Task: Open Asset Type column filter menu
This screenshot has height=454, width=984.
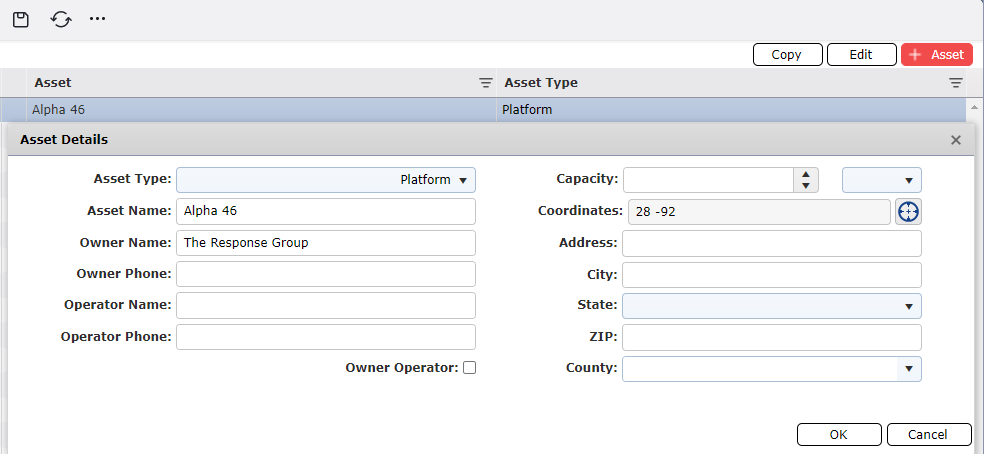Action: click(x=955, y=83)
